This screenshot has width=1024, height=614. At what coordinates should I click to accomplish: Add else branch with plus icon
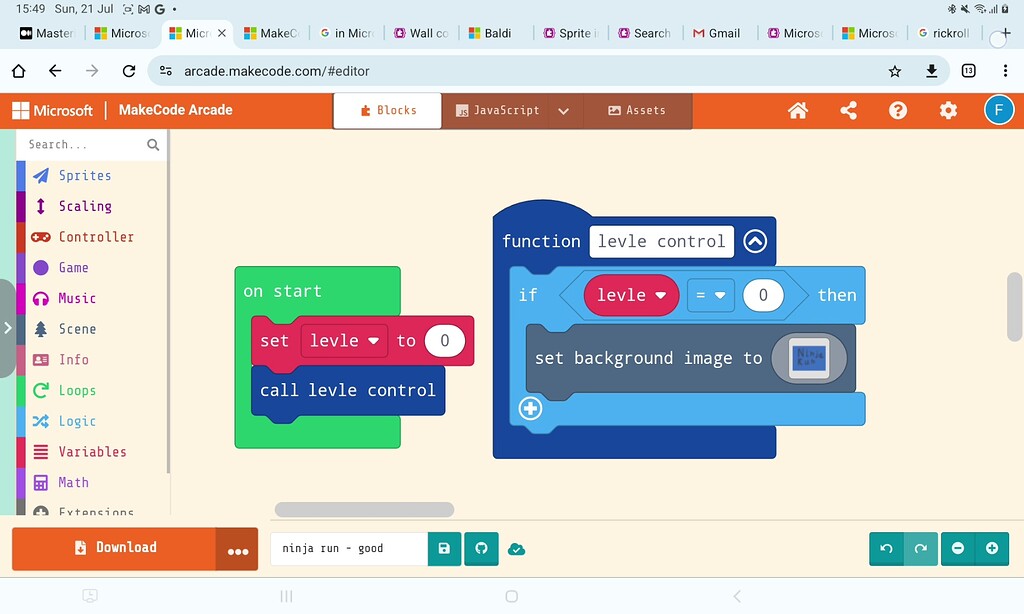click(530, 409)
